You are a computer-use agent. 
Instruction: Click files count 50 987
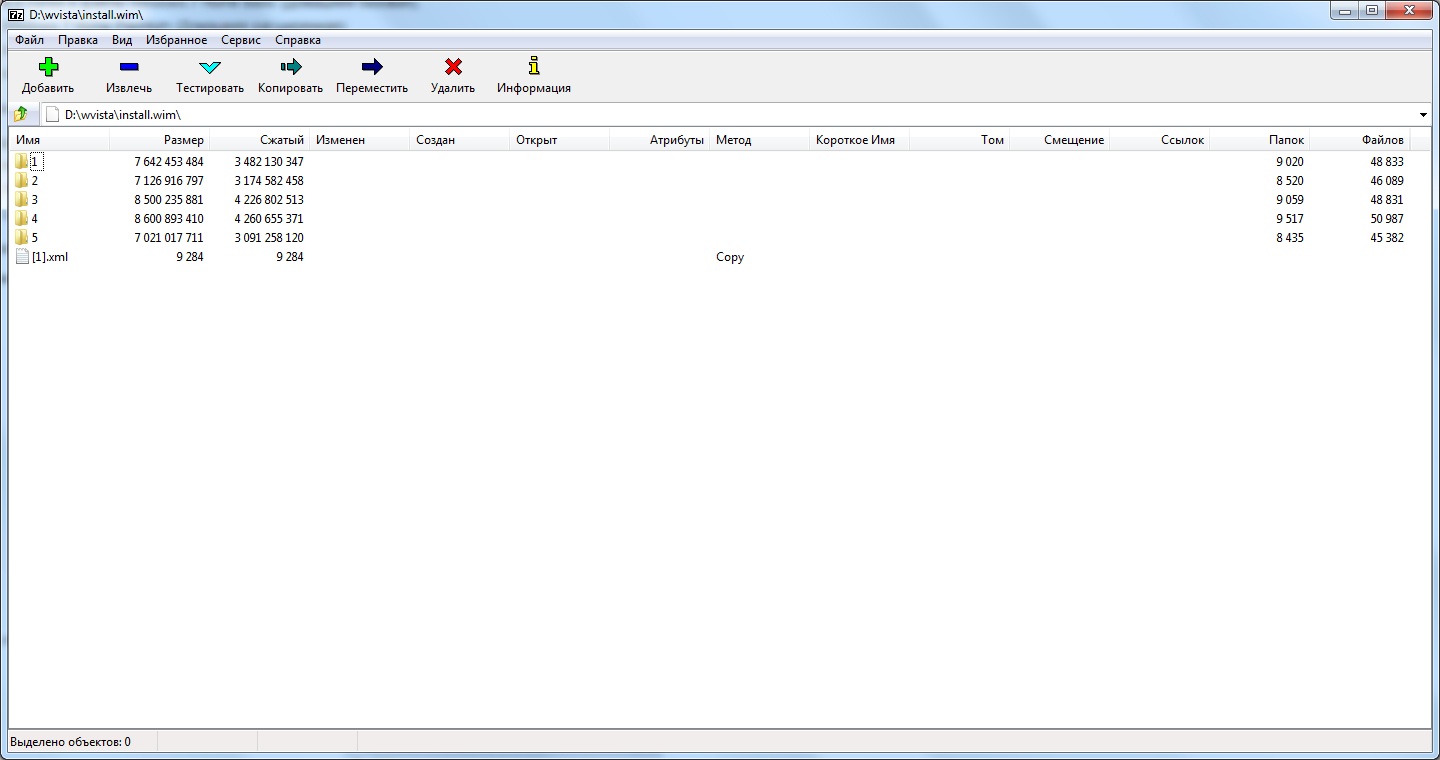(1387, 219)
